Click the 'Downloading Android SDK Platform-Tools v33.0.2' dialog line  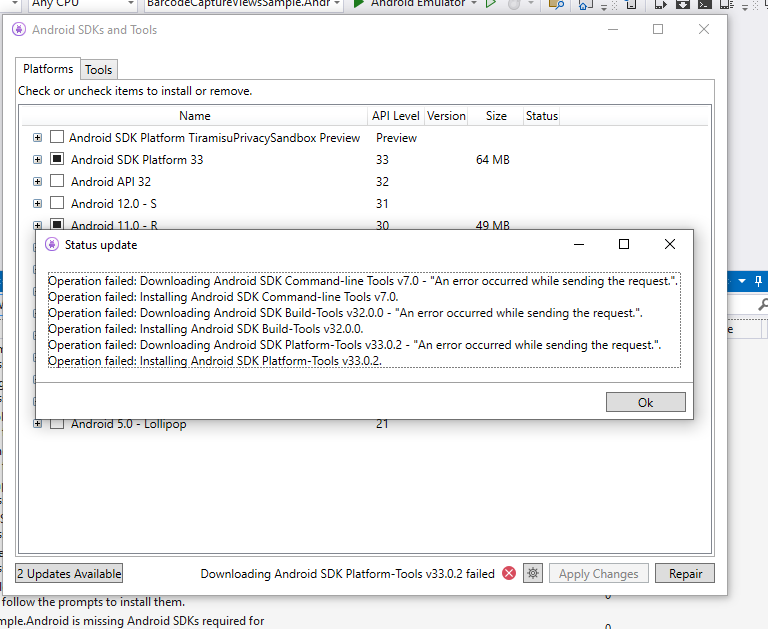click(355, 345)
